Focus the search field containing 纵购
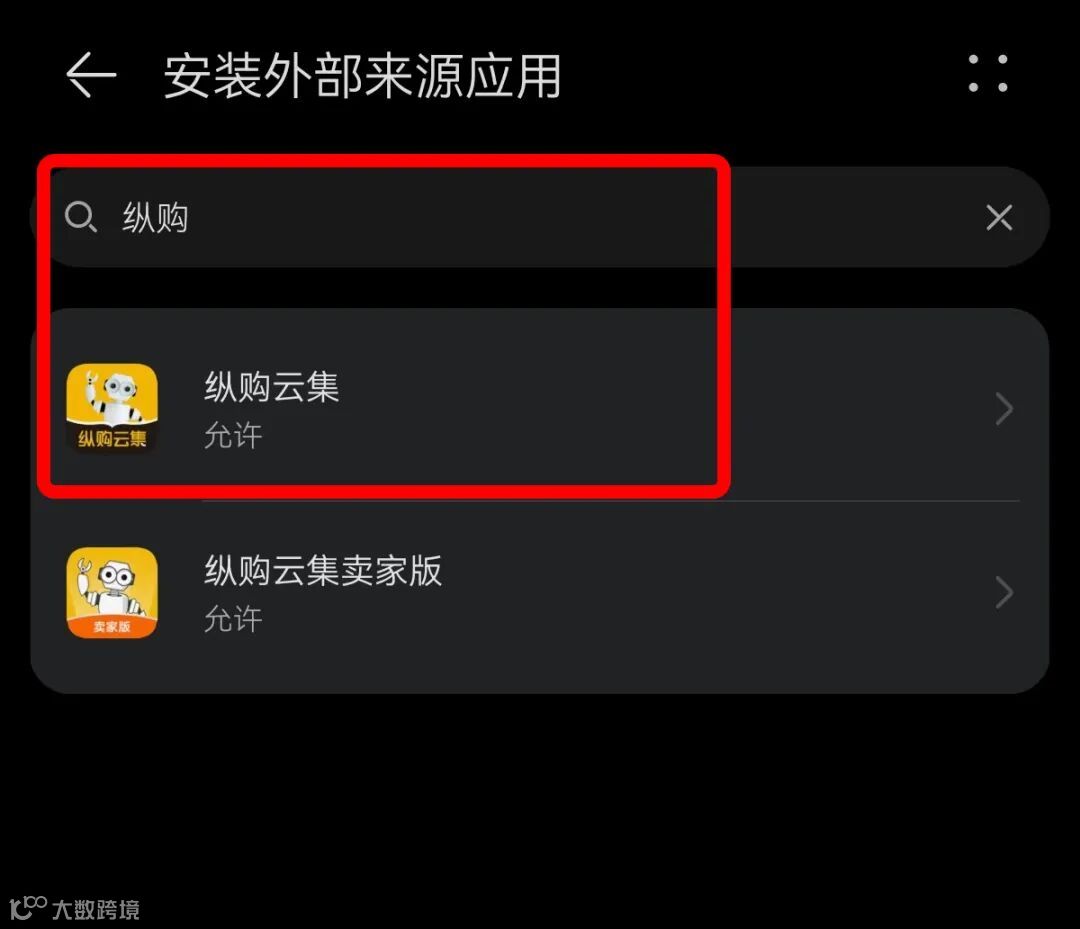Image resolution: width=1080 pixels, height=929 pixels. [x=540, y=217]
